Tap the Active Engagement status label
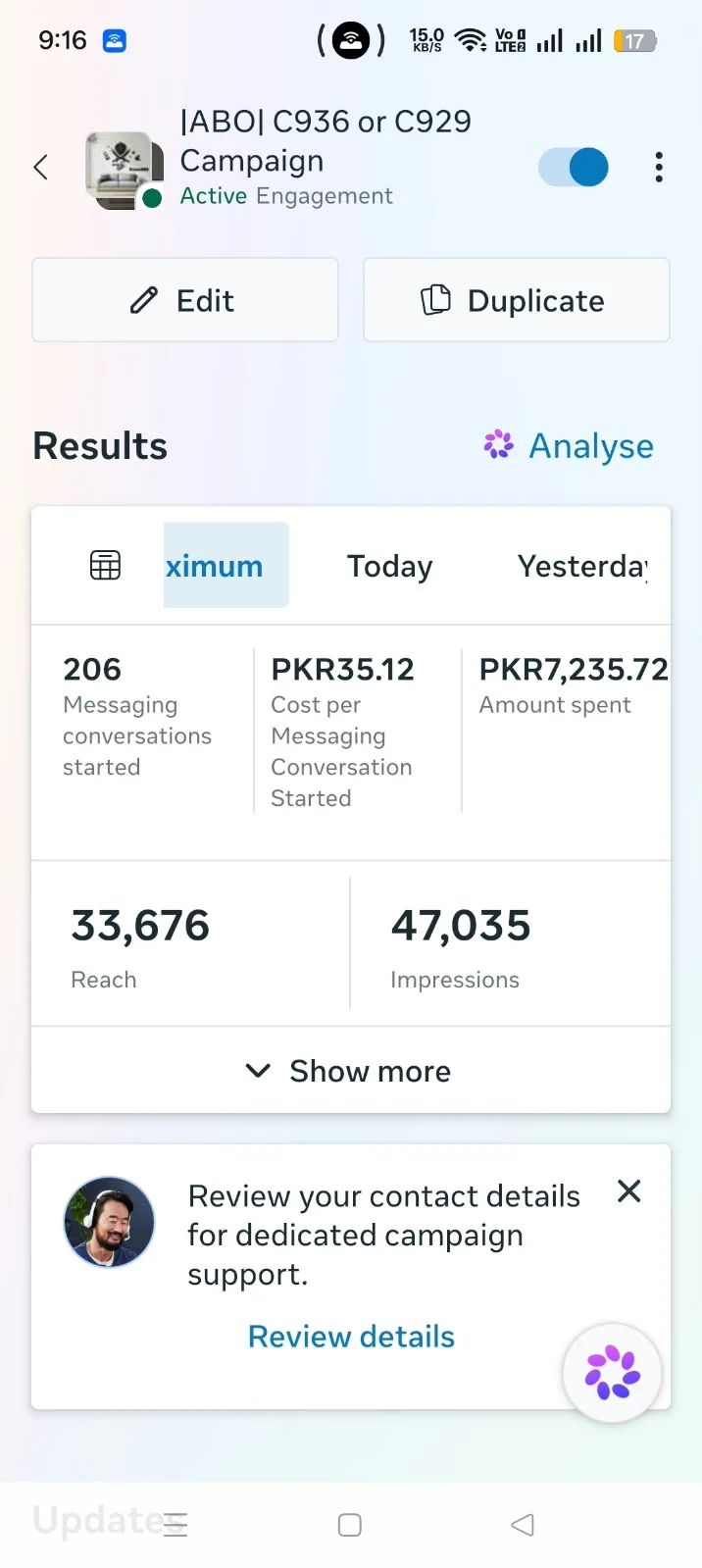702x1568 pixels. tap(286, 196)
